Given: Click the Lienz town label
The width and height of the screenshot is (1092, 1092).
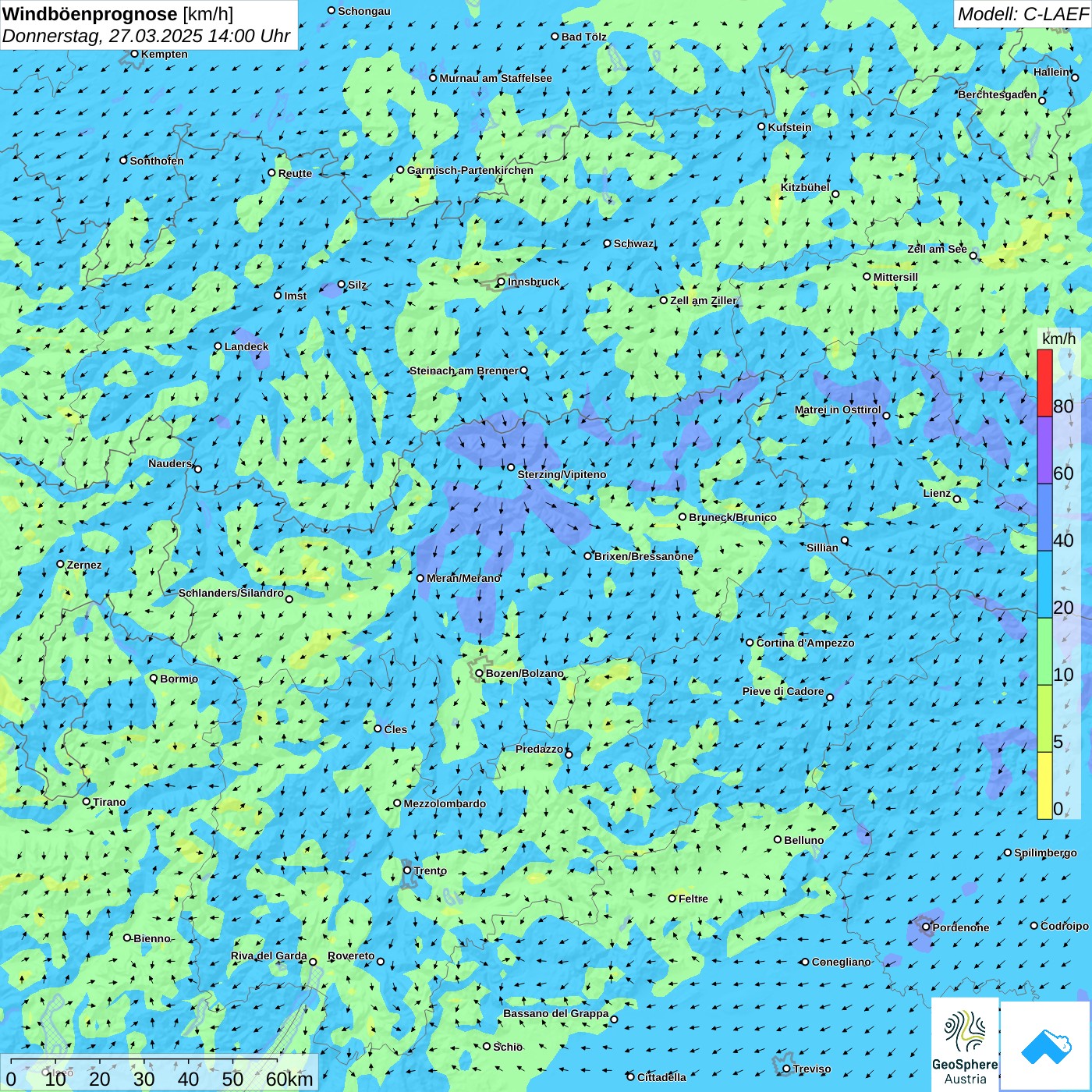Looking at the screenshot, I should (937, 493).
